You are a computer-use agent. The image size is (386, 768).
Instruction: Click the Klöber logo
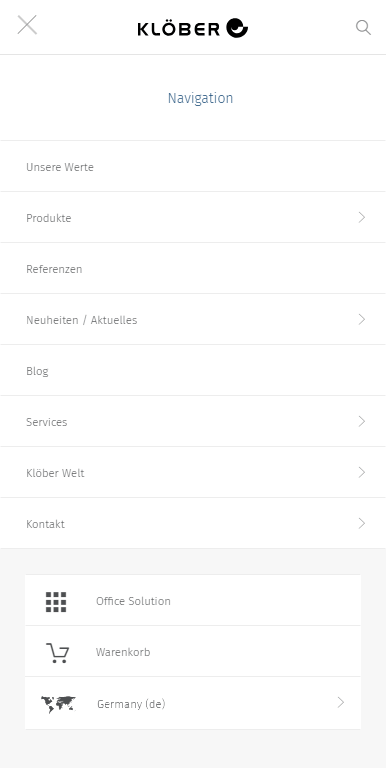193,28
